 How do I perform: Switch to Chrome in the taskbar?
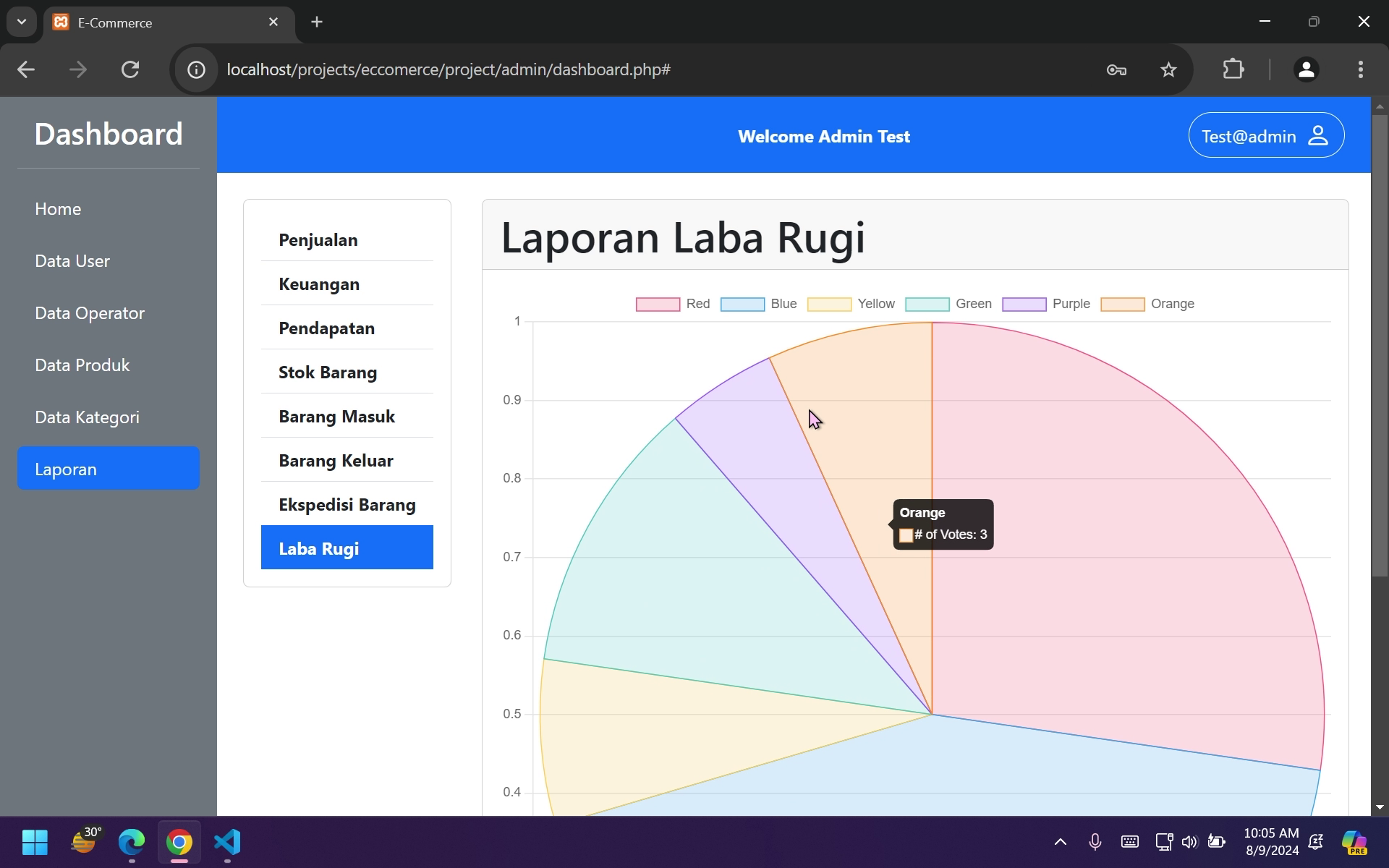(x=179, y=842)
